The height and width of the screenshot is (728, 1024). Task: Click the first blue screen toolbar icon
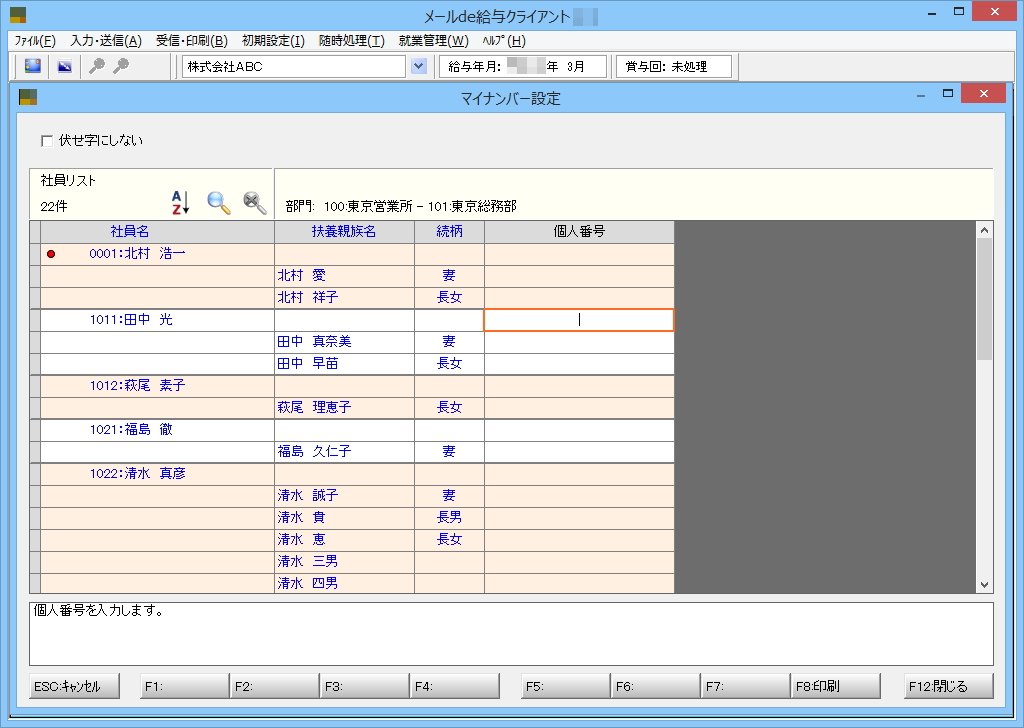33,66
